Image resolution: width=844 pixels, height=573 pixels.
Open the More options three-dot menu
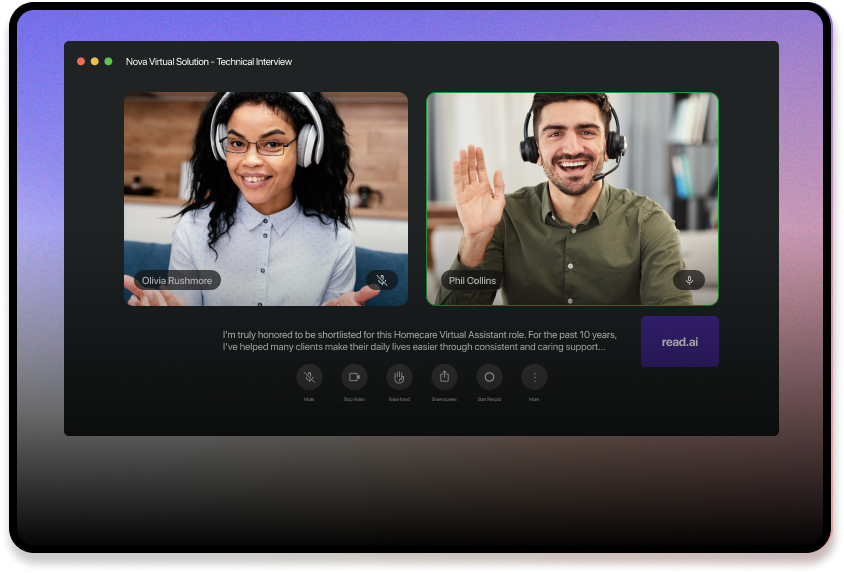[x=534, y=377]
